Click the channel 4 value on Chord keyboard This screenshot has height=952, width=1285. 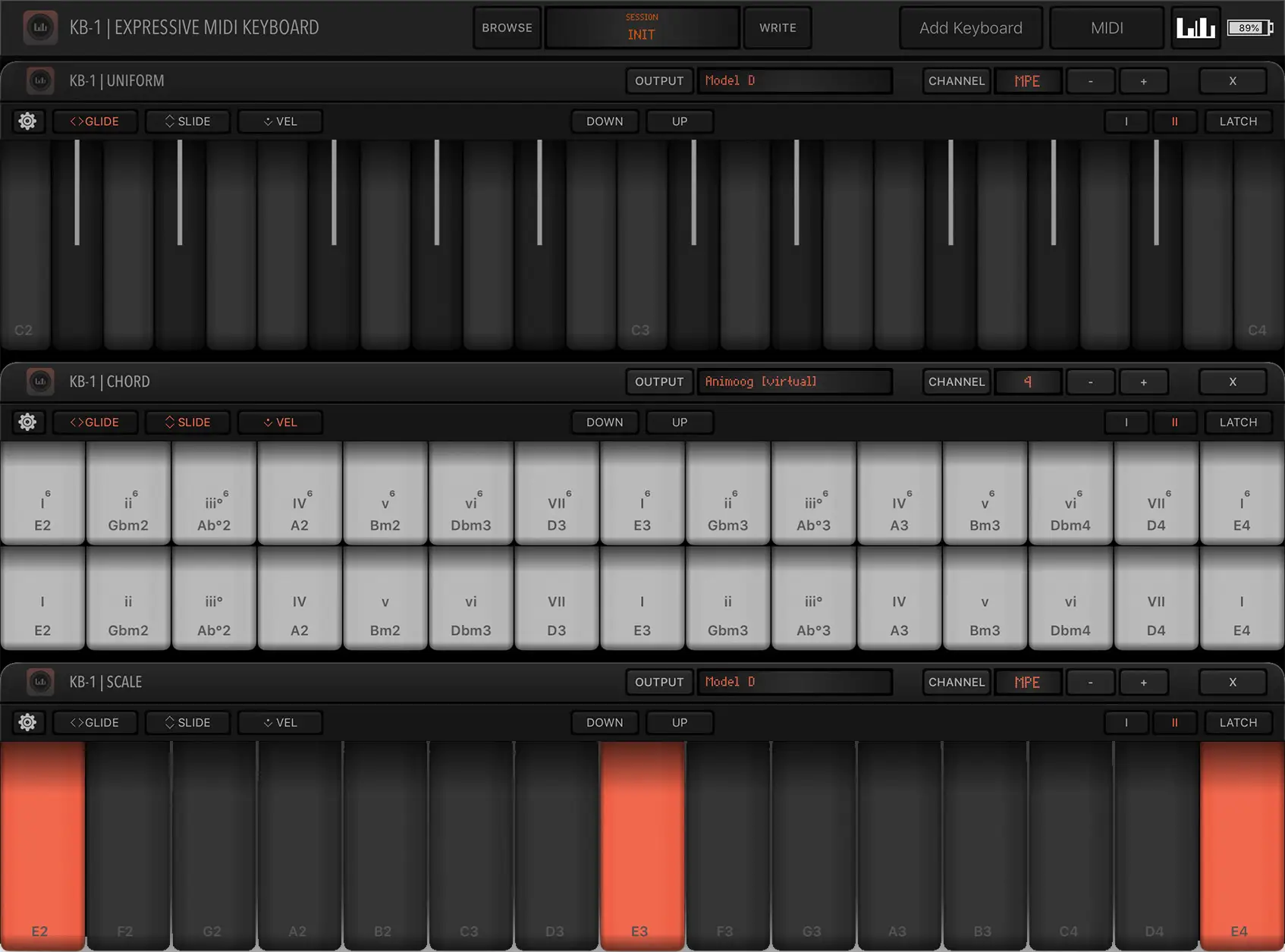pyautogui.click(x=1027, y=382)
